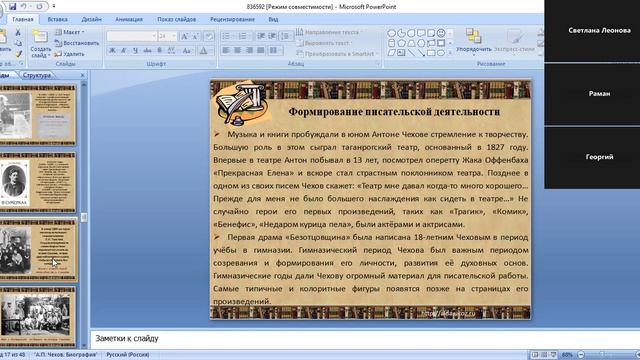Select the arrow line shape in gallery
640x360 pixels.
[x=421, y=53]
